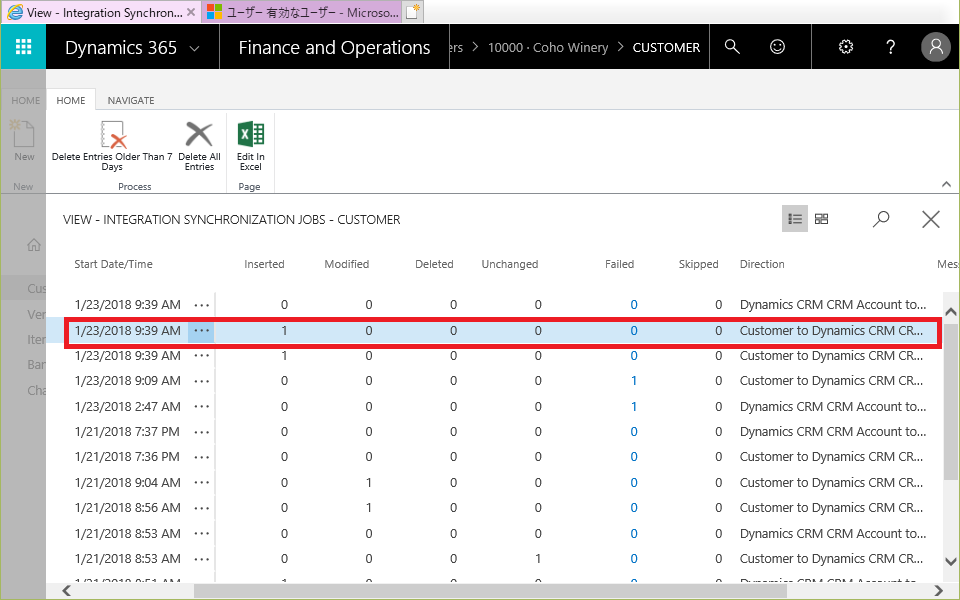Click the Home icon in the dimmed sidebar
This screenshot has height=600, width=960.
pyautogui.click(x=34, y=245)
